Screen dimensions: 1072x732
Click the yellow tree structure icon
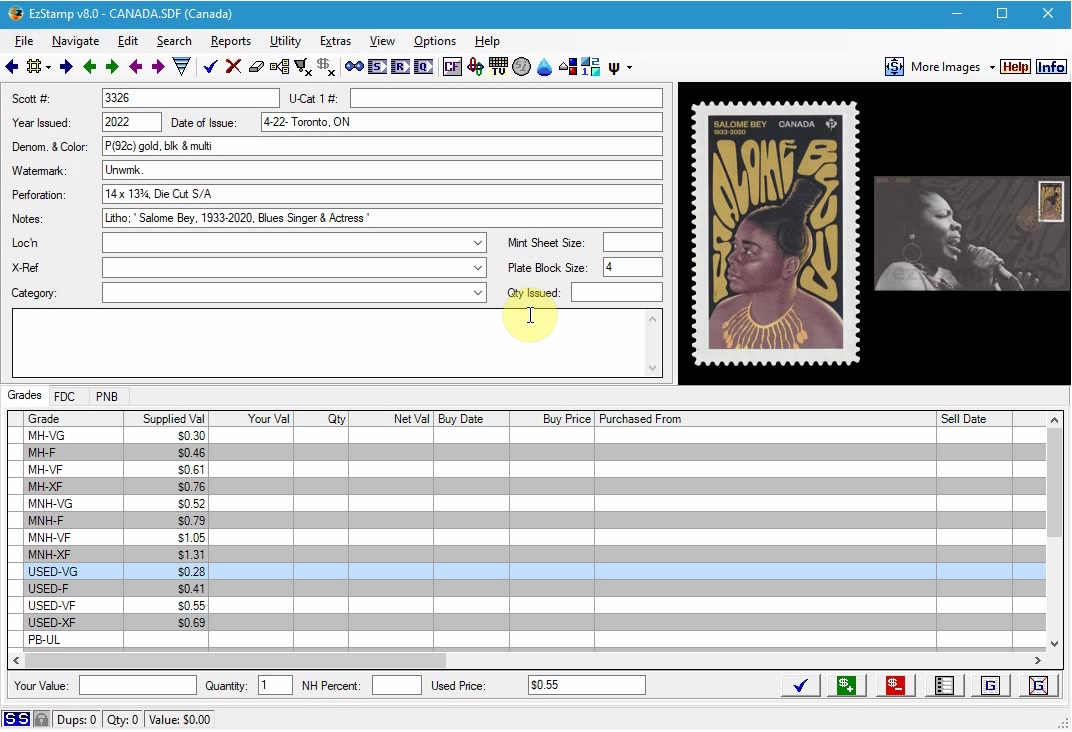(x=279, y=67)
